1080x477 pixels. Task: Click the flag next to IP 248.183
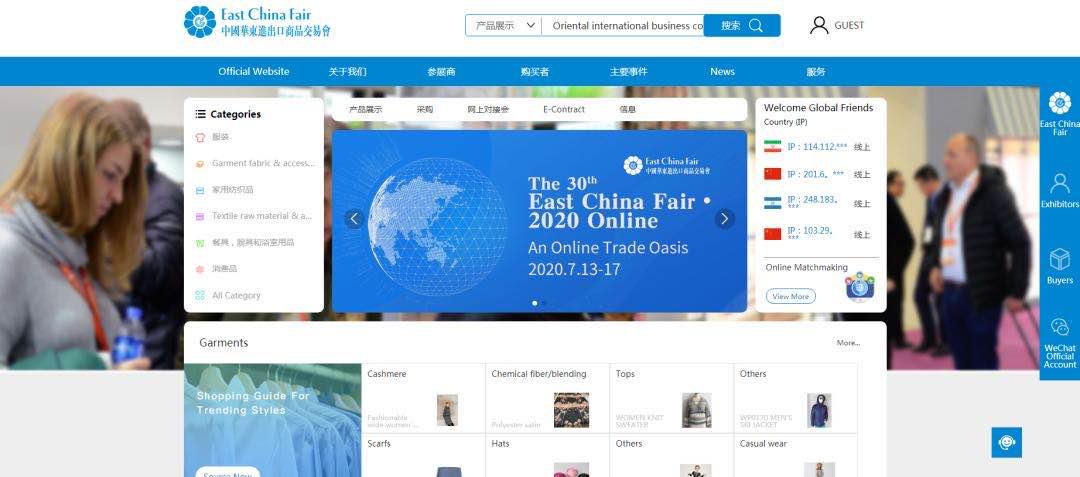(x=773, y=203)
